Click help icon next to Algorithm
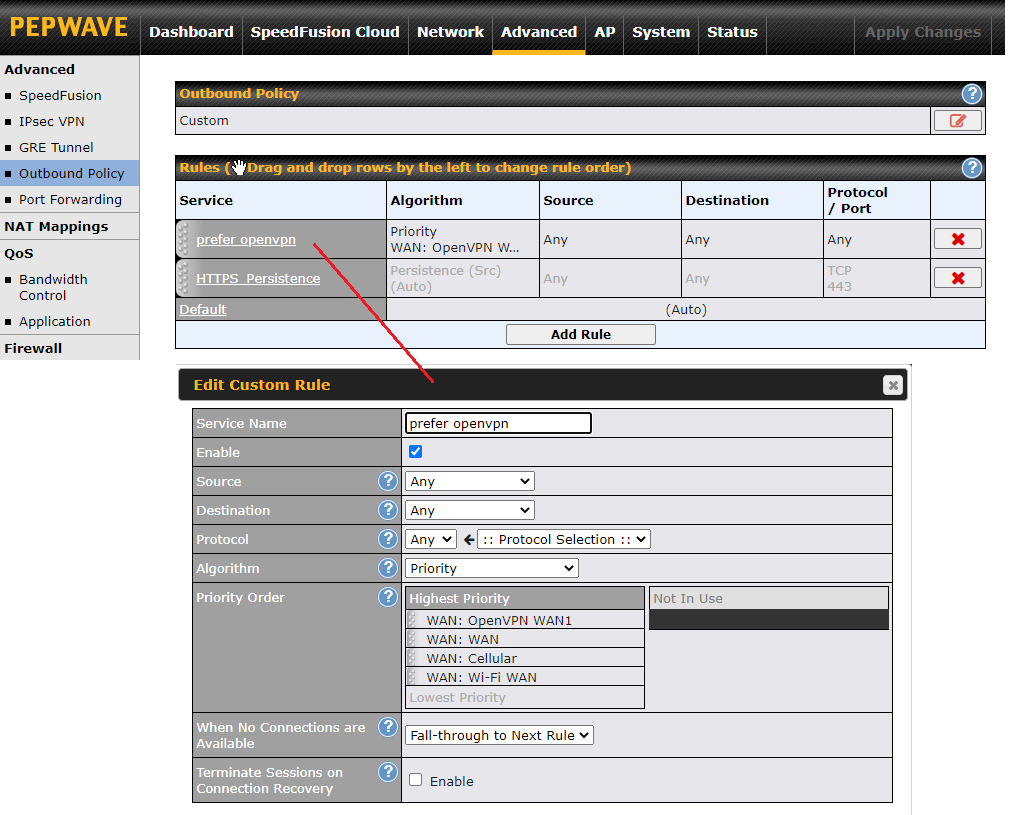This screenshot has height=815, width=1019. click(388, 568)
